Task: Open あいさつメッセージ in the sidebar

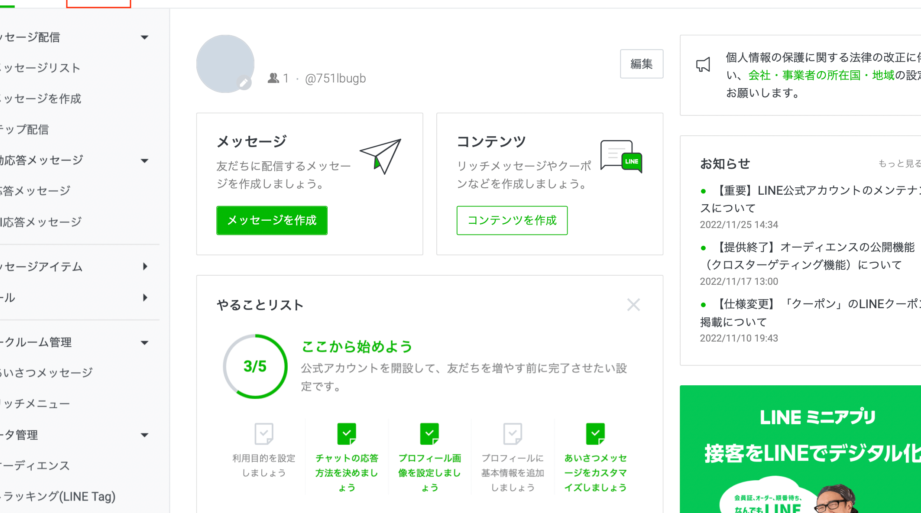Action: coord(46,373)
